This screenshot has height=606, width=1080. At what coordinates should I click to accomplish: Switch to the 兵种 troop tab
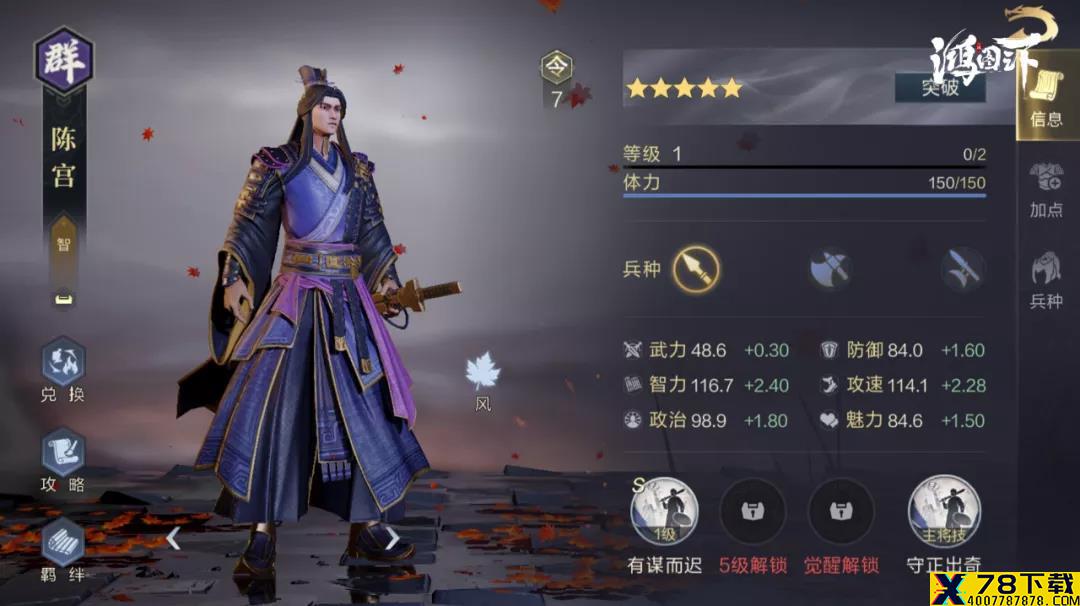pyautogui.click(x=1046, y=280)
